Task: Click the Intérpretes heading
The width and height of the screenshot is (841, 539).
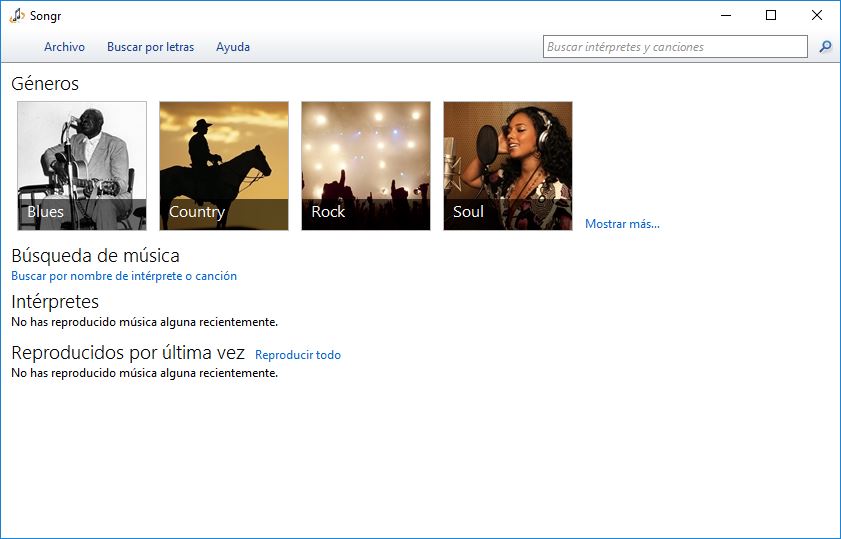Action: pyautogui.click(x=55, y=301)
